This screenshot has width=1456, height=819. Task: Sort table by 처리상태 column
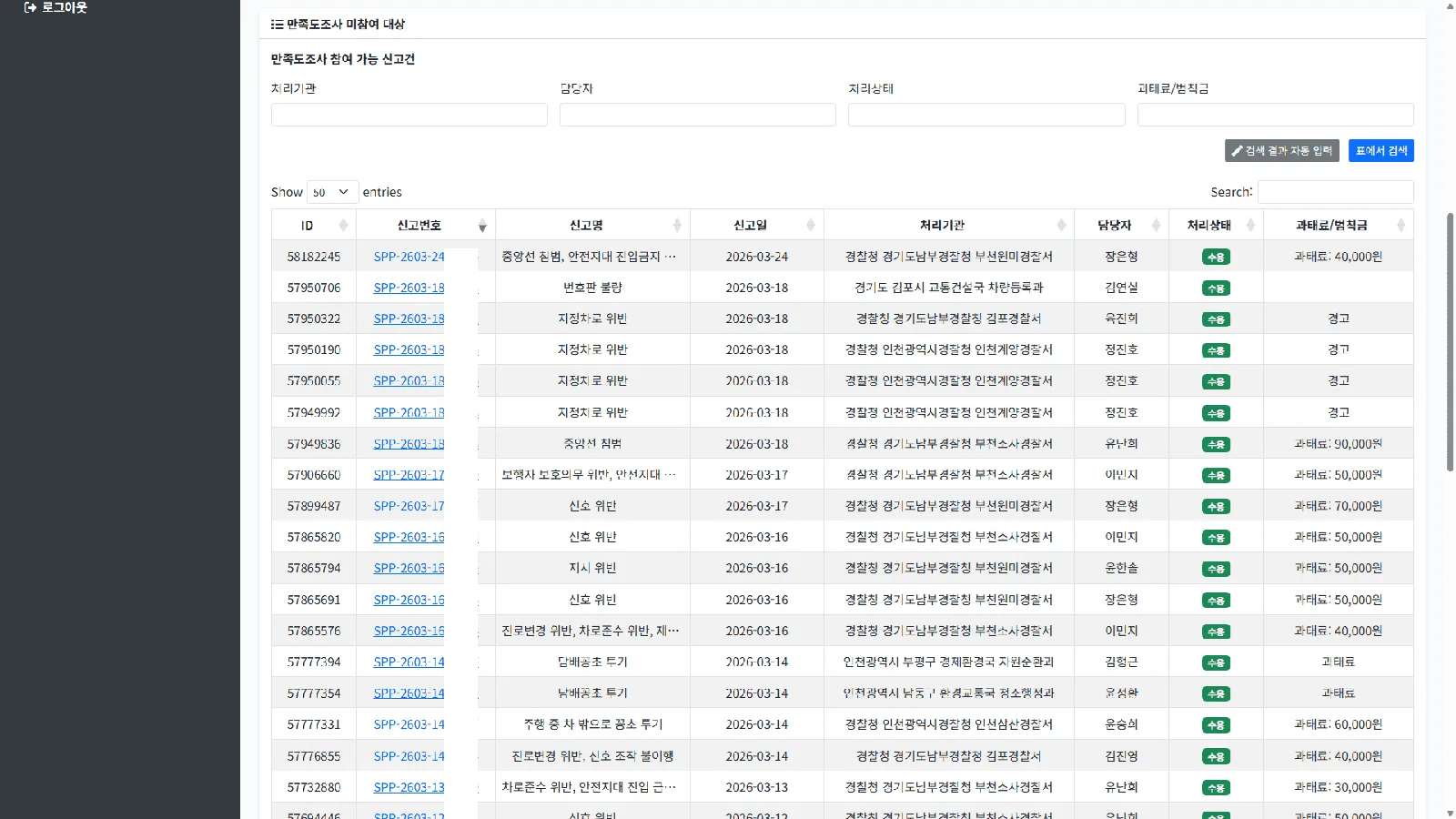[1216, 225]
